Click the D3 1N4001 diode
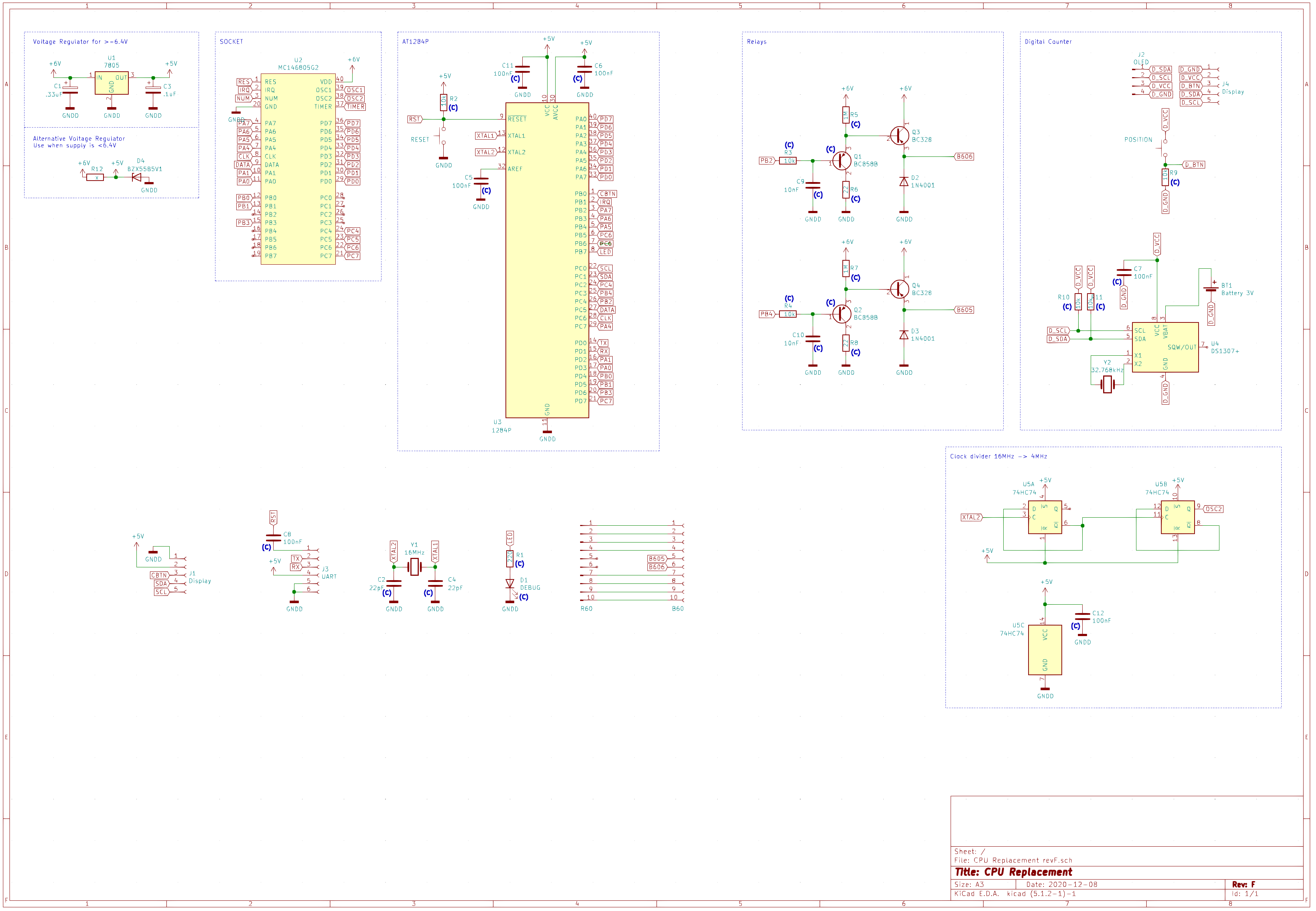Screen dimensions: 1316x911 click(x=904, y=335)
